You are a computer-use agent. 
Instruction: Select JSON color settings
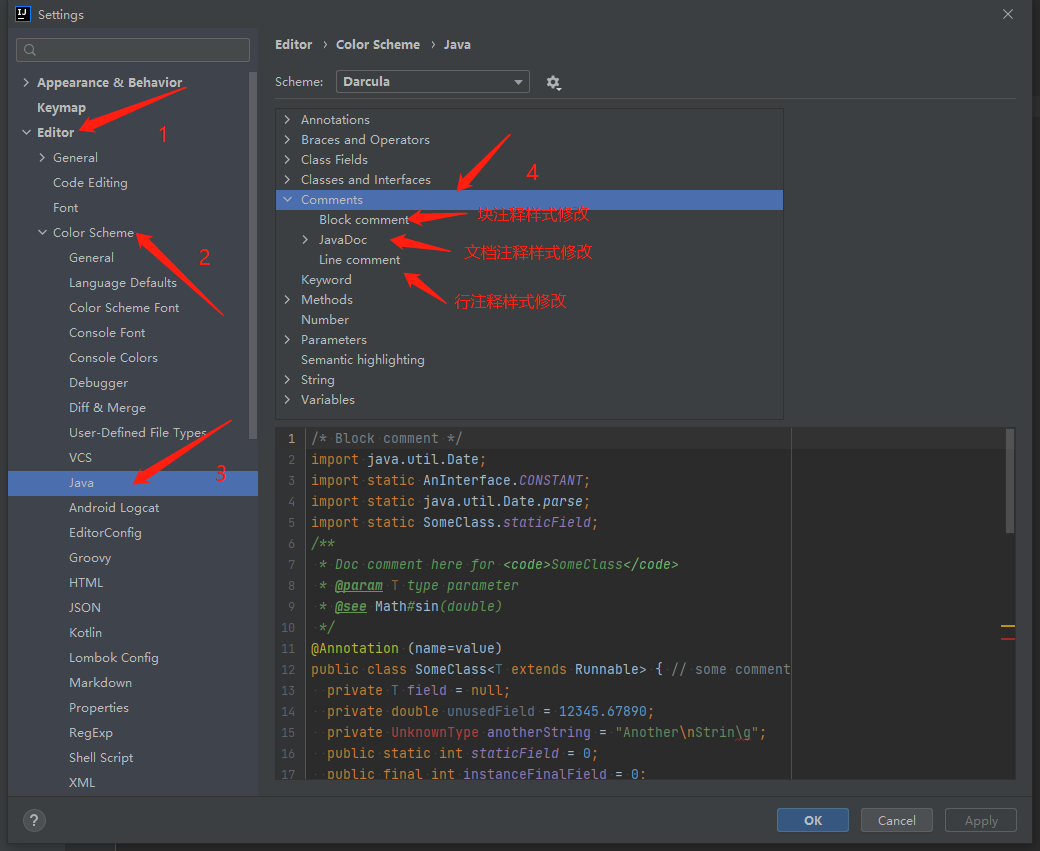click(x=85, y=608)
